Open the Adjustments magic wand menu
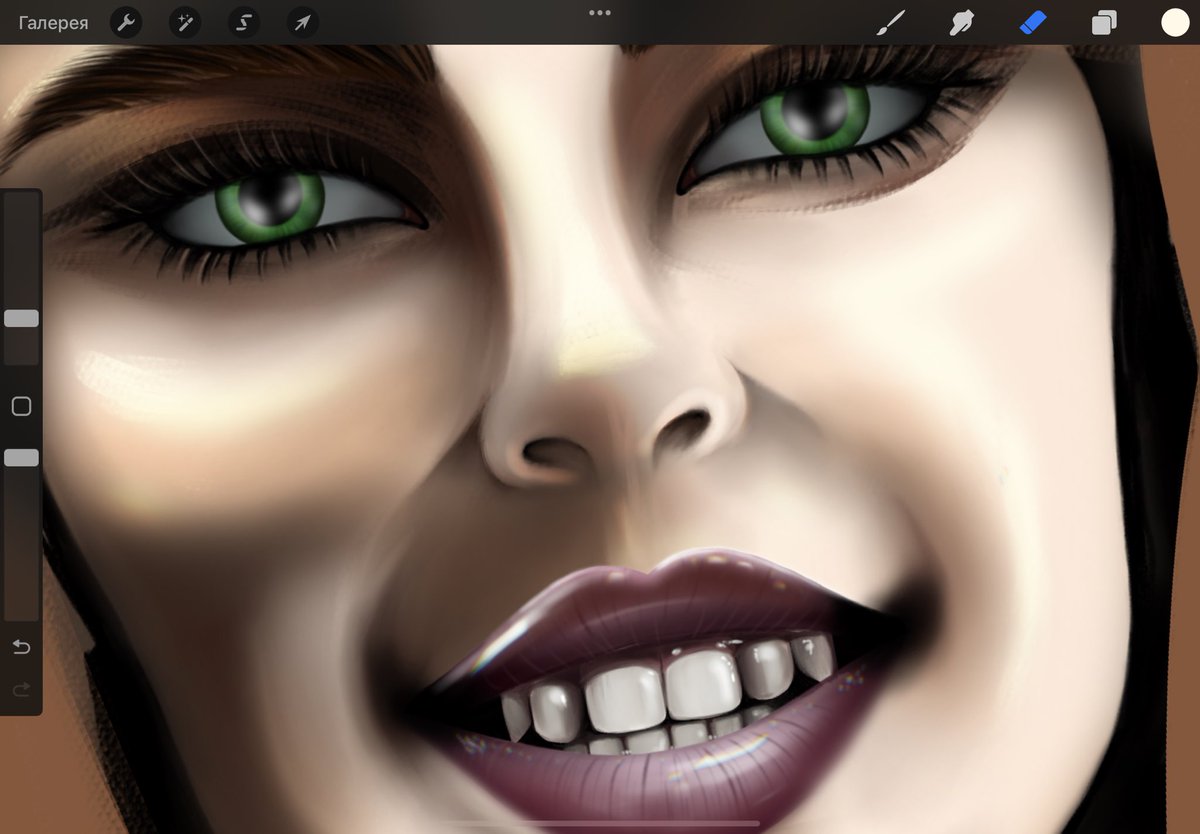Viewport: 1200px width, 834px height. pyautogui.click(x=184, y=23)
